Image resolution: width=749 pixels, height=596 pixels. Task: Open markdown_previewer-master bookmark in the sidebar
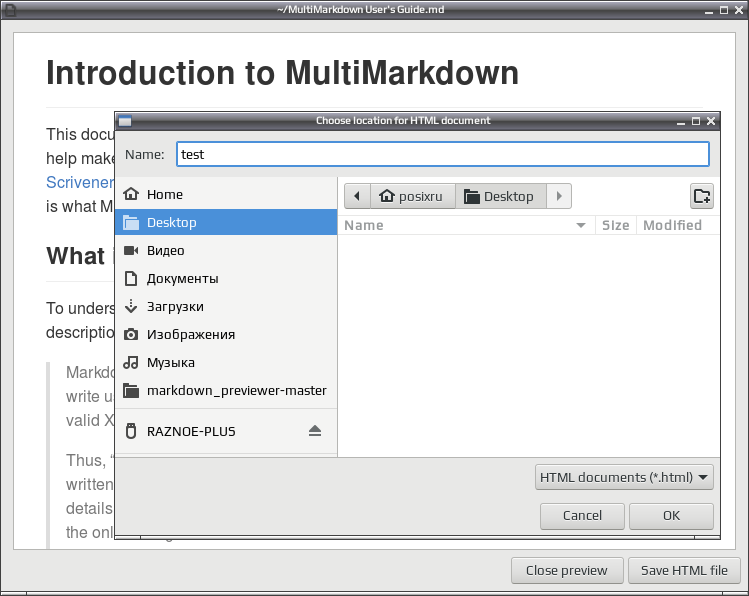(226, 391)
